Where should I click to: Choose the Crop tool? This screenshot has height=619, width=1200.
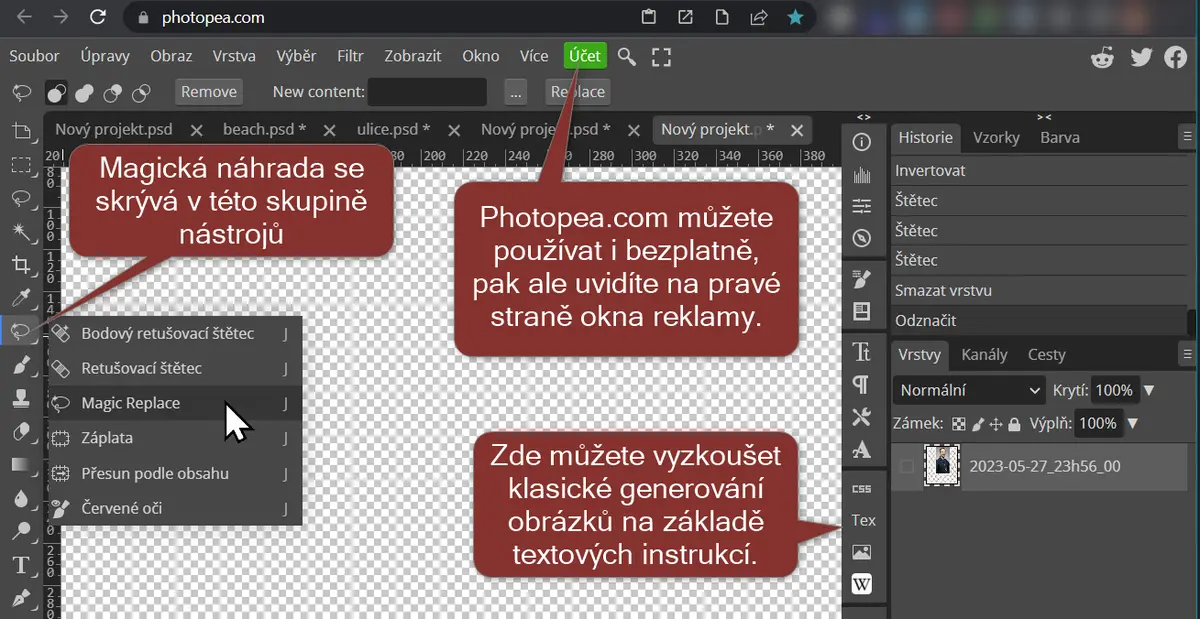tap(21, 264)
